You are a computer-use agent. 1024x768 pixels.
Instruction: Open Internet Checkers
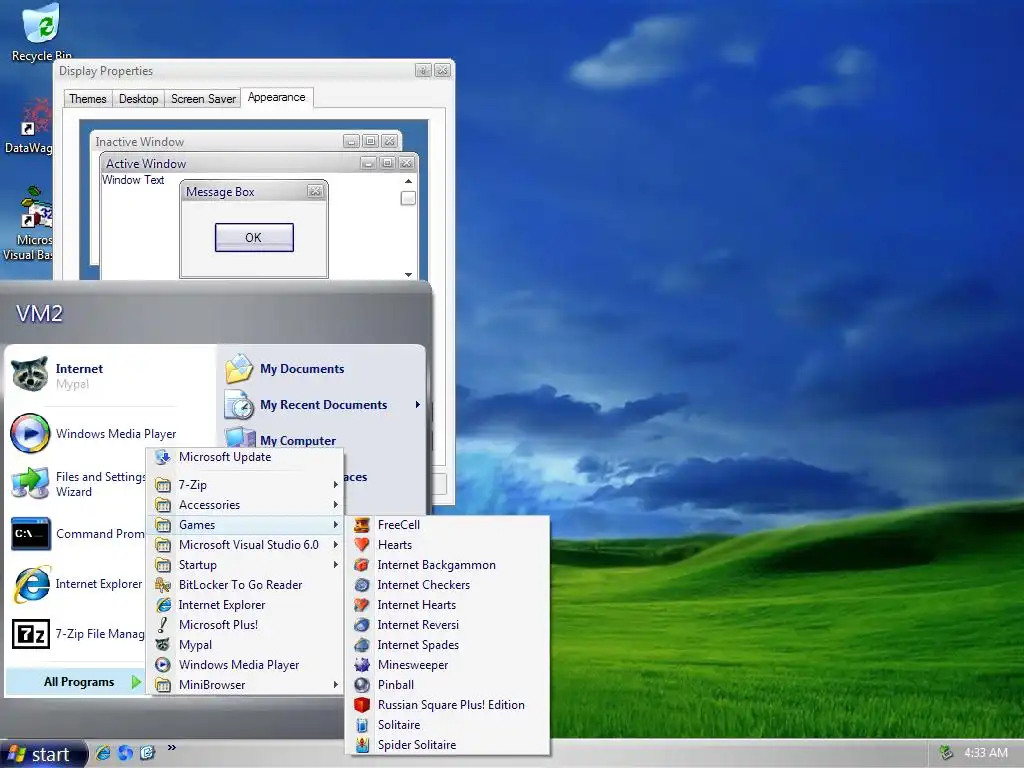point(449,584)
